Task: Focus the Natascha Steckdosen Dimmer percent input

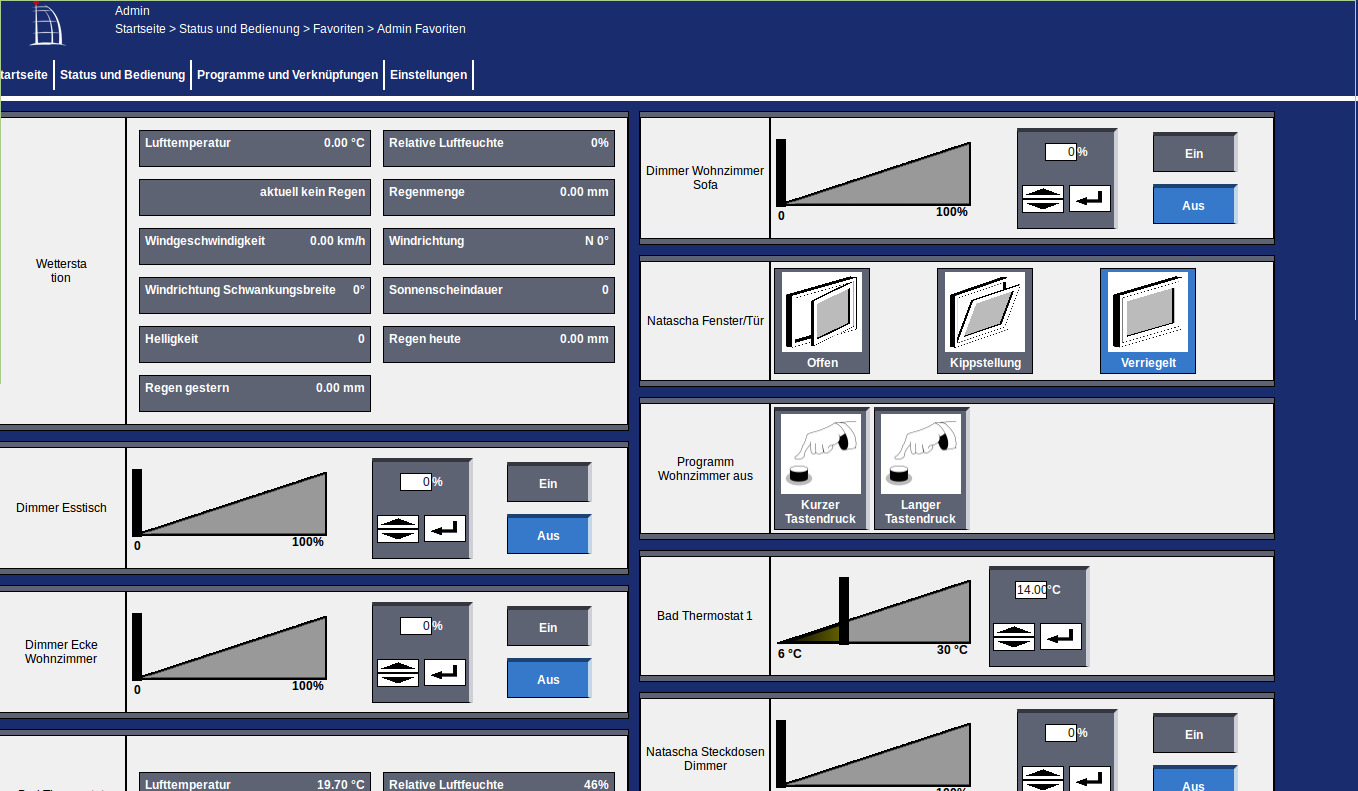Action: 1061,733
